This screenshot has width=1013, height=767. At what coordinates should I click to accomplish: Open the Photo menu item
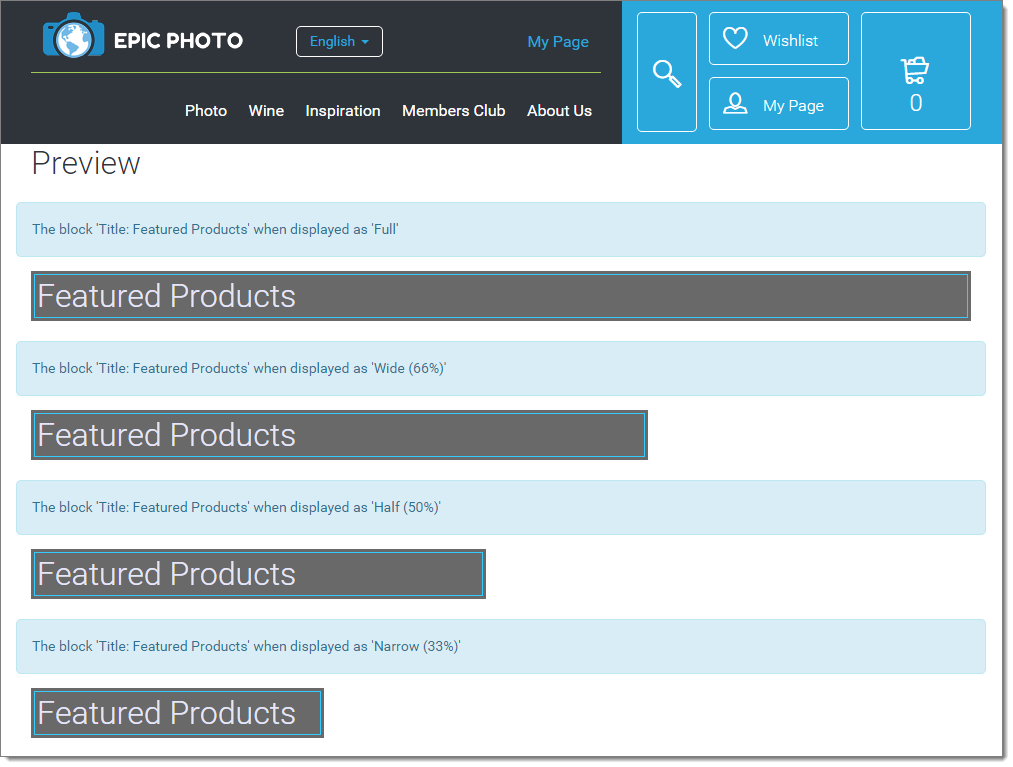pos(206,111)
